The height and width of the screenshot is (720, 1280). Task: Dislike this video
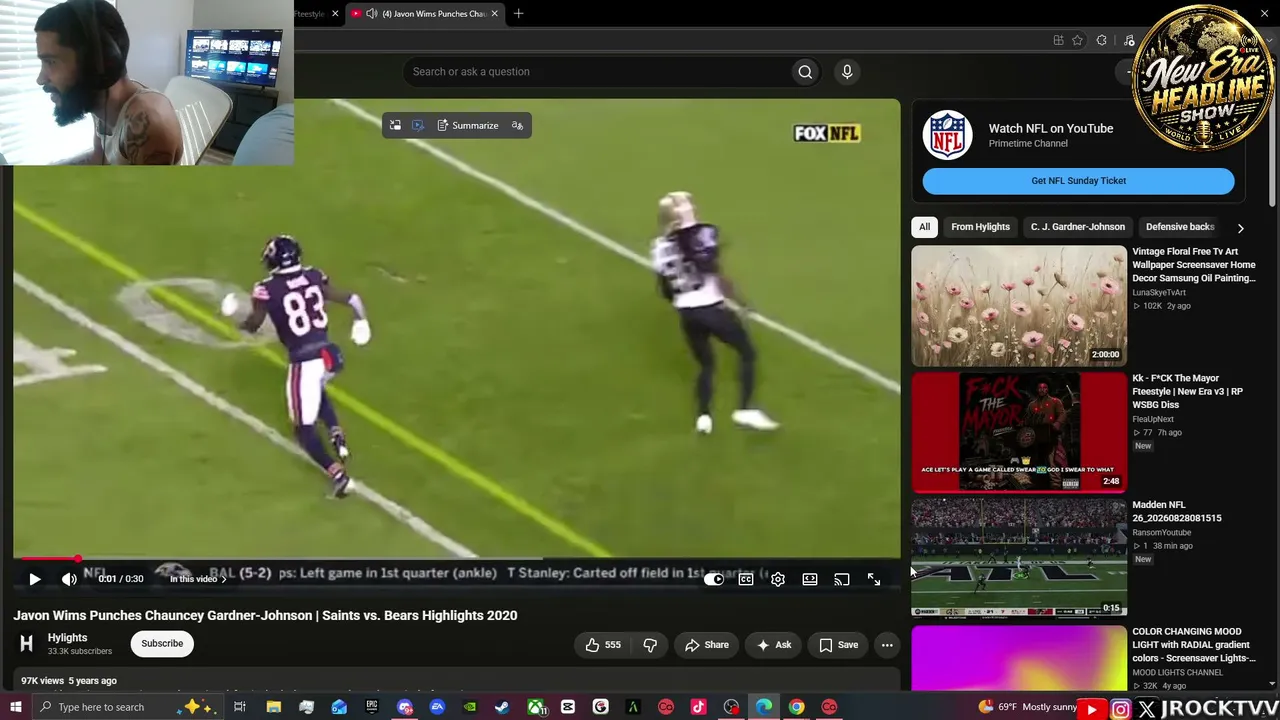point(650,645)
